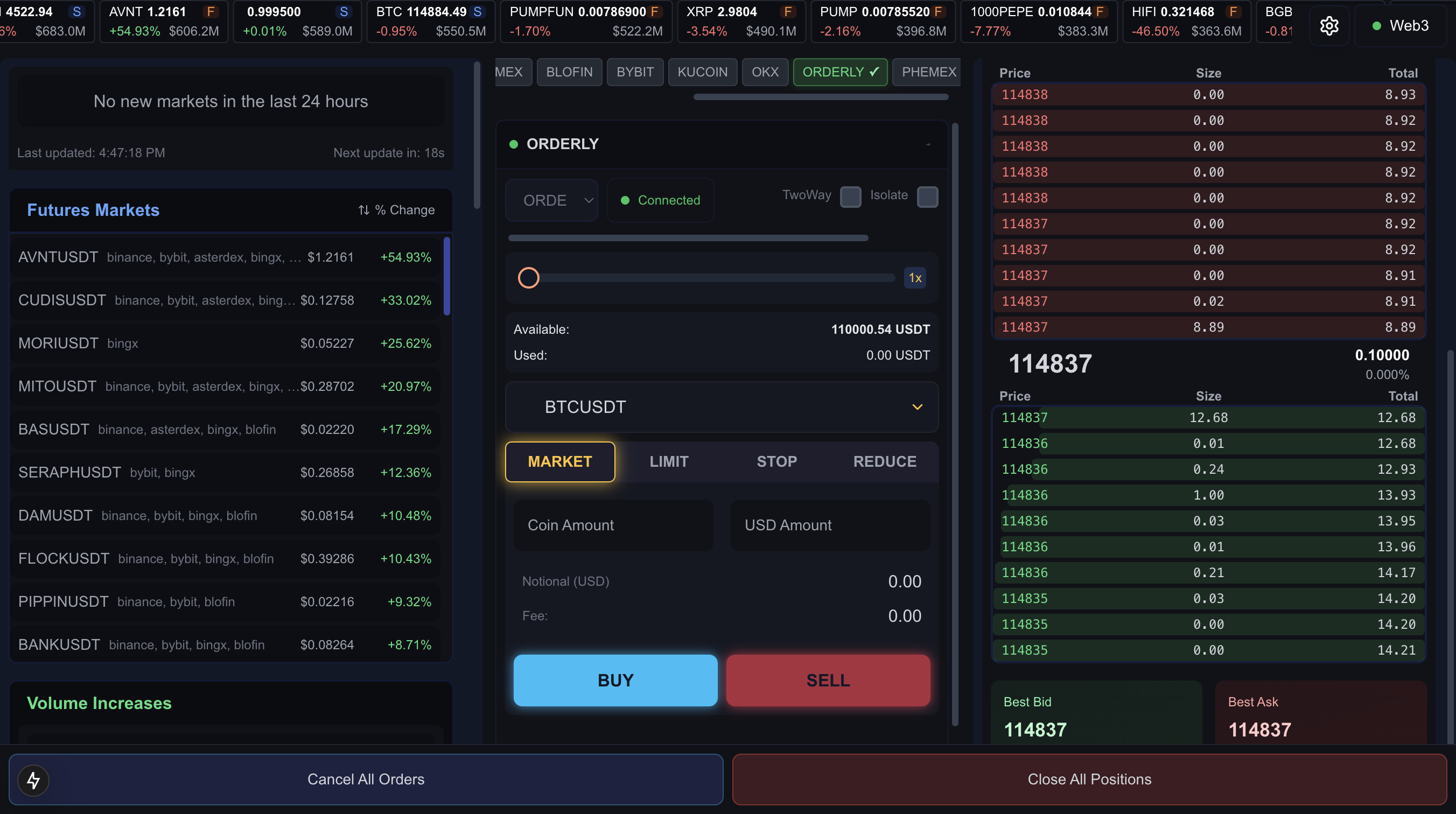Click the lightning bolt icon at bottom left
Image resolution: width=1456 pixels, height=814 pixels.
coord(33,780)
